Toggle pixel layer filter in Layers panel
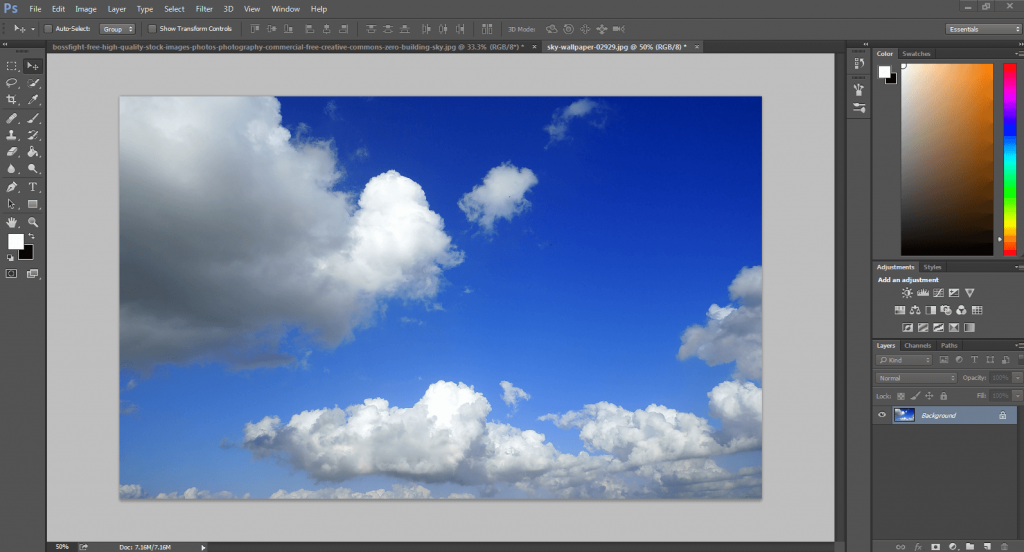Screen dimensions: 1024x552 (944, 360)
